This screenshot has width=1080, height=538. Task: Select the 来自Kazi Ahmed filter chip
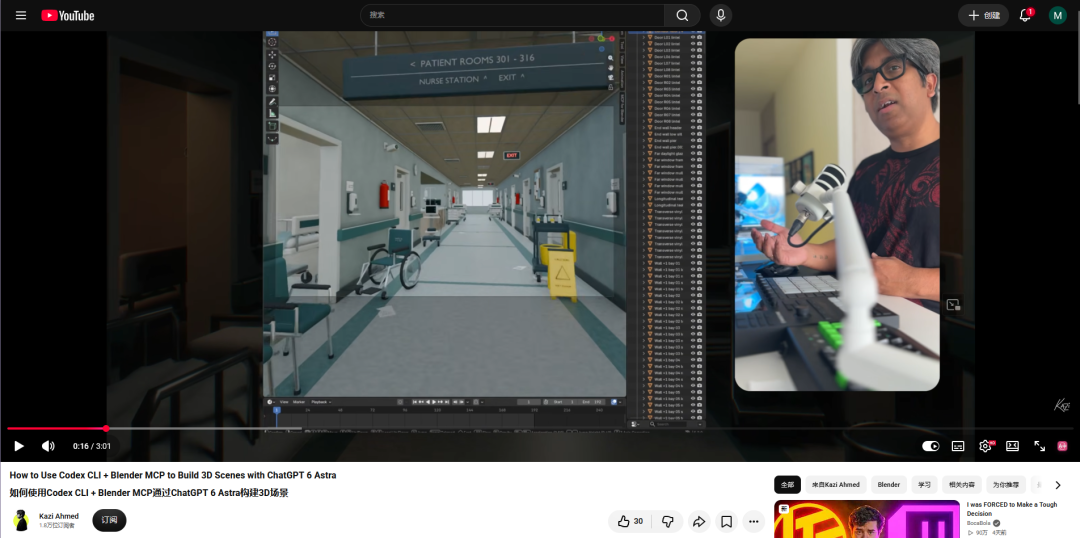835,484
